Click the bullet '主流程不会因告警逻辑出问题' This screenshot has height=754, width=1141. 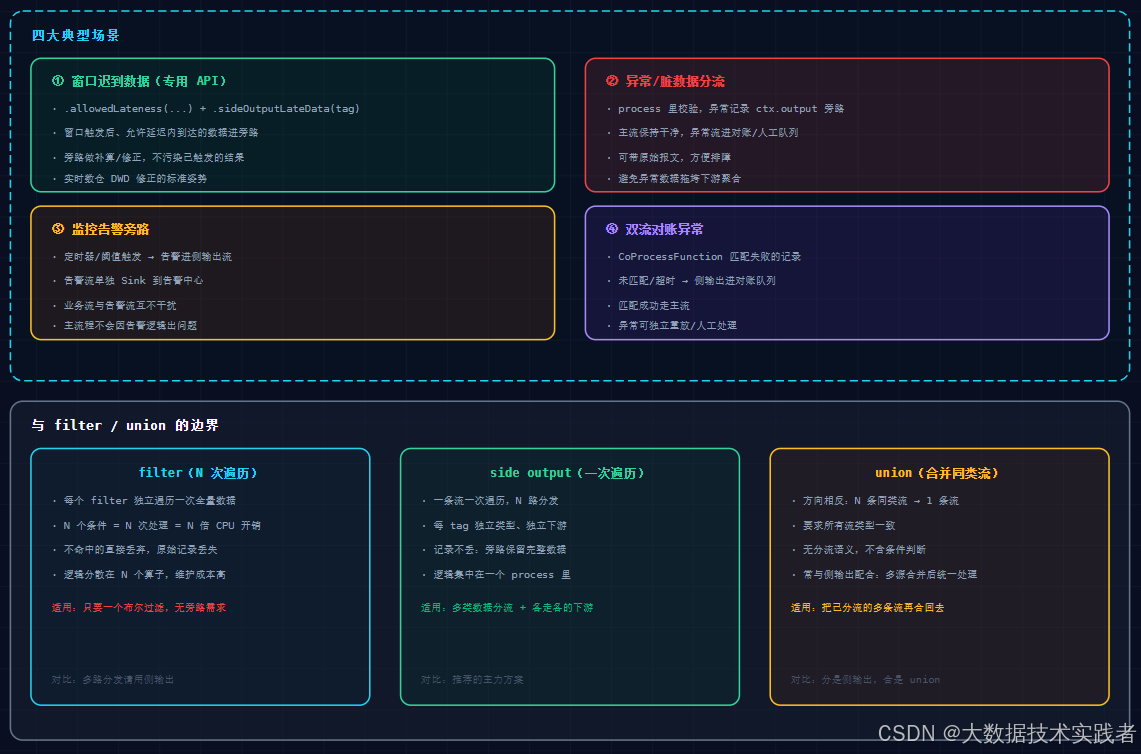[x=130, y=325]
